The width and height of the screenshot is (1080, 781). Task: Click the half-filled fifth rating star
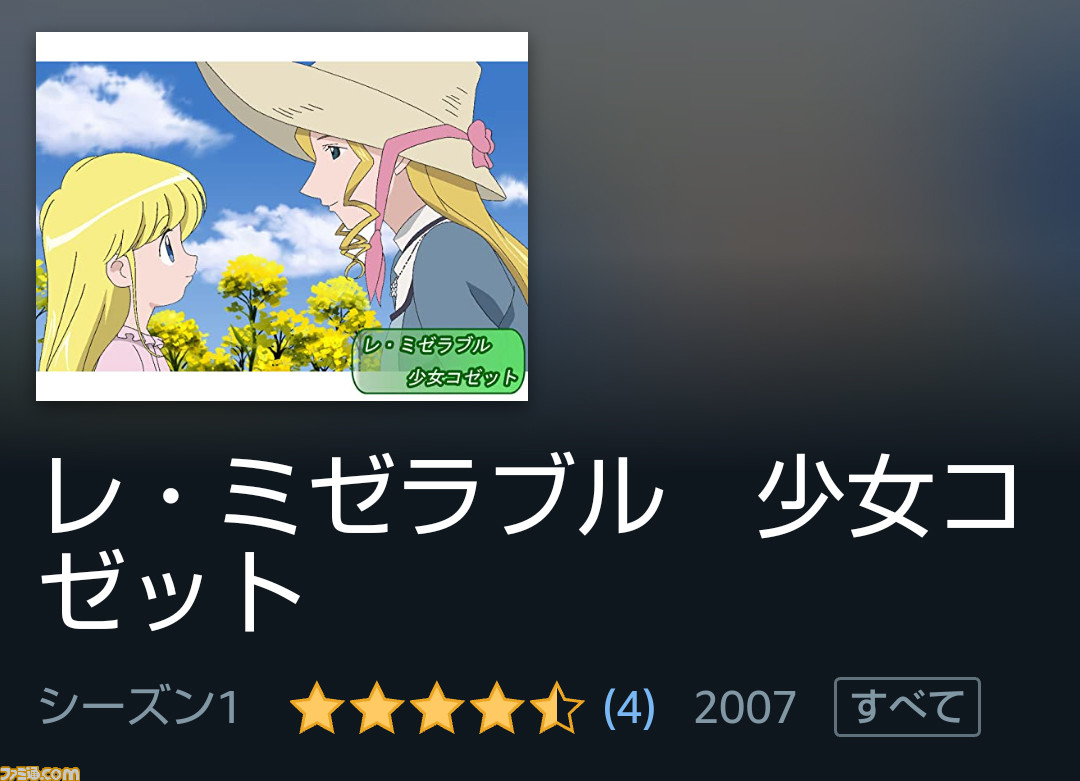coord(557,707)
